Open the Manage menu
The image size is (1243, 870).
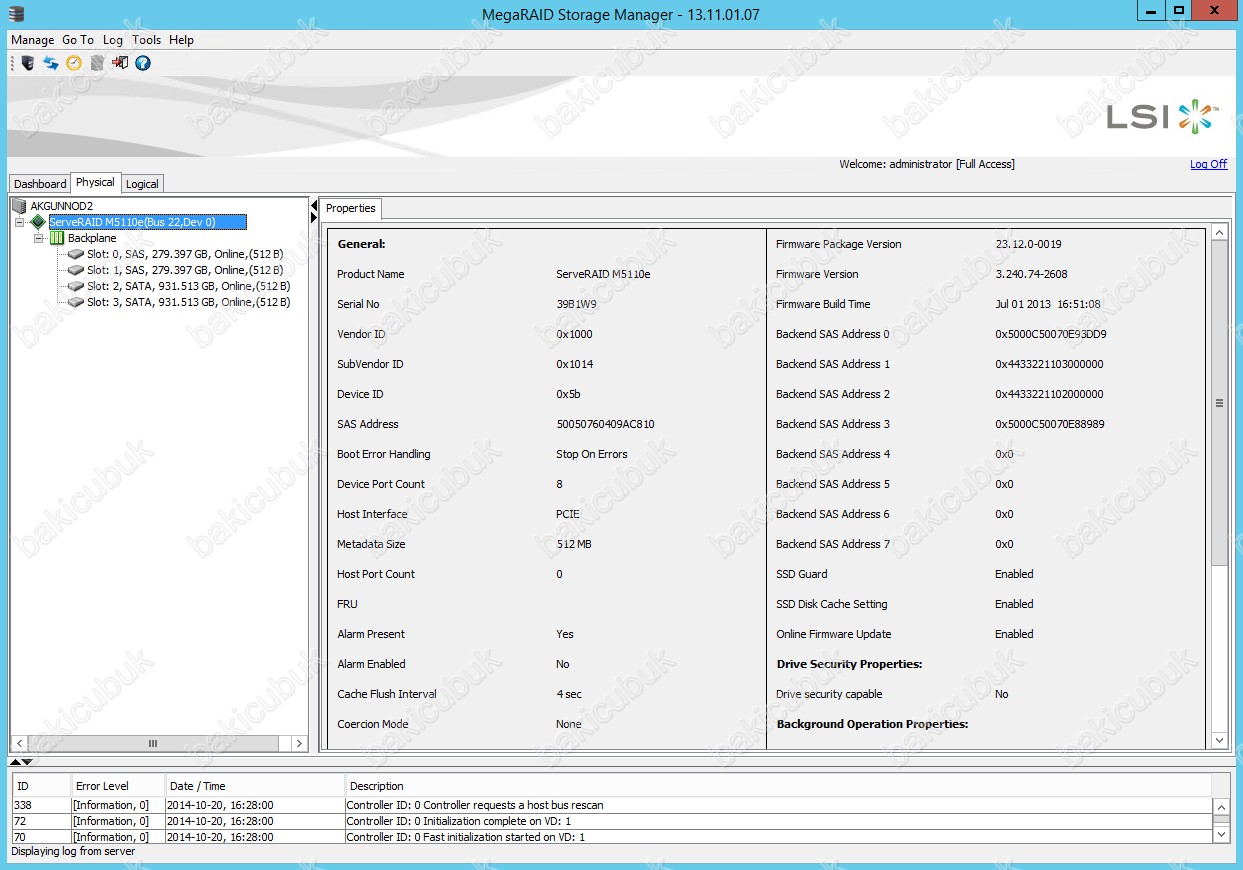32,40
